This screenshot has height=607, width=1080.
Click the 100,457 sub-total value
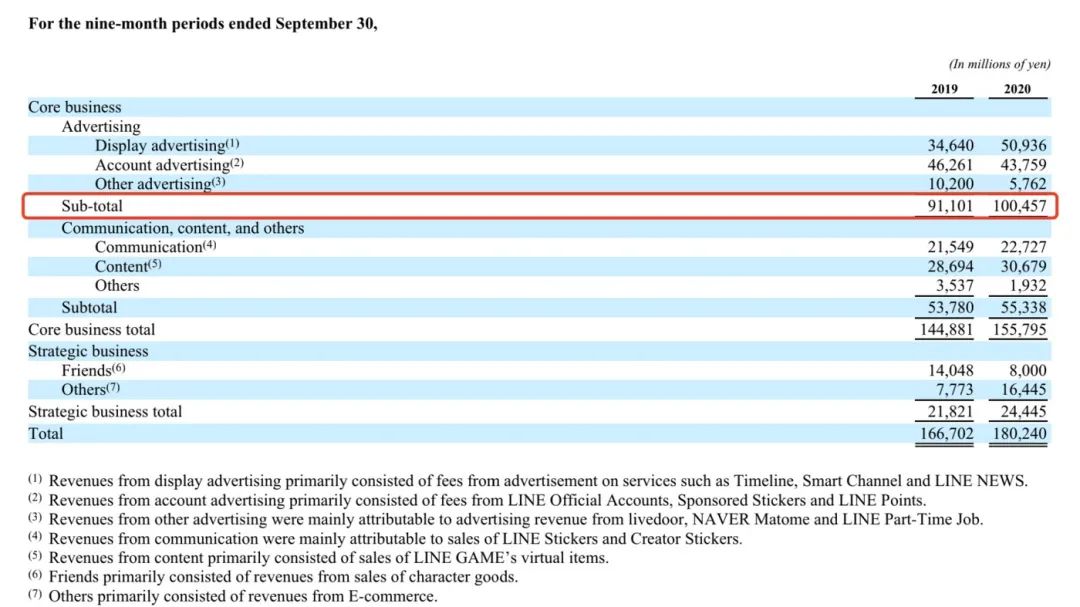1019,206
